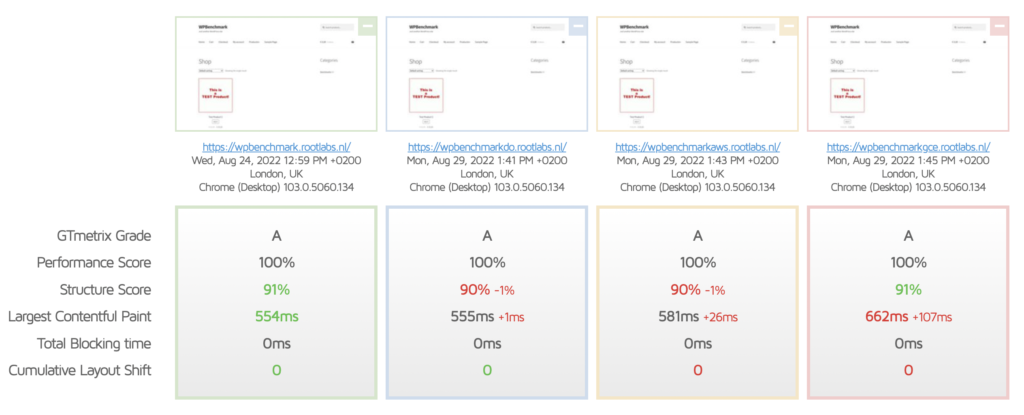Click the Largest Contentful Paint row label
The height and width of the screenshot is (415, 1024).
80,317
